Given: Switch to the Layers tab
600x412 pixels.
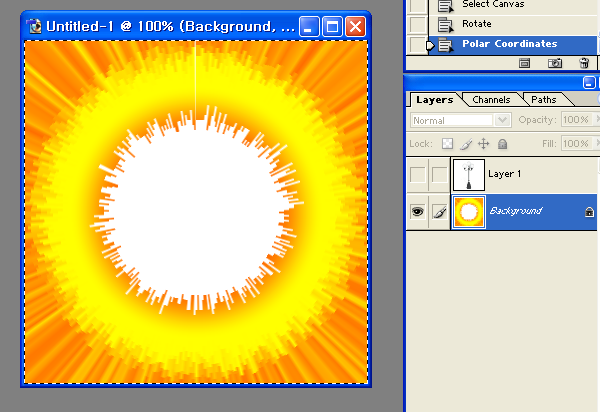Looking at the screenshot, I should point(434,100).
